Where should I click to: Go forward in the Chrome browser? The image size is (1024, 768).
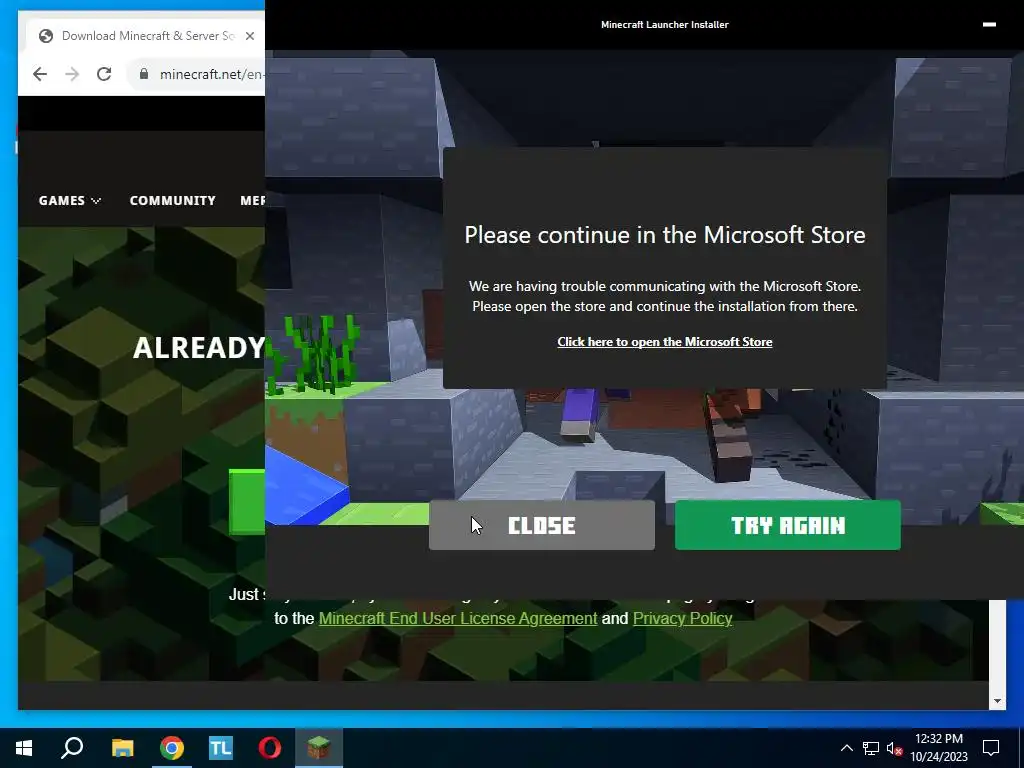(72, 74)
